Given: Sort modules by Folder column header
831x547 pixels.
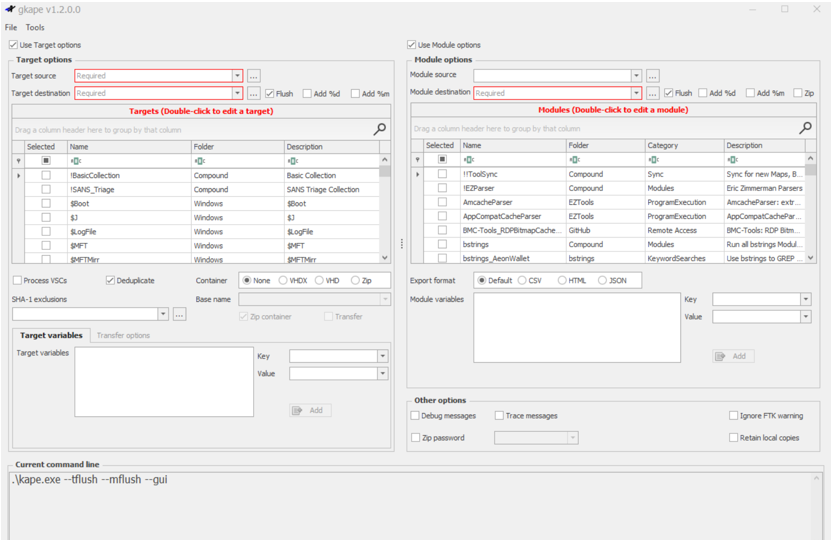Looking at the screenshot, I should coord(605,145).
